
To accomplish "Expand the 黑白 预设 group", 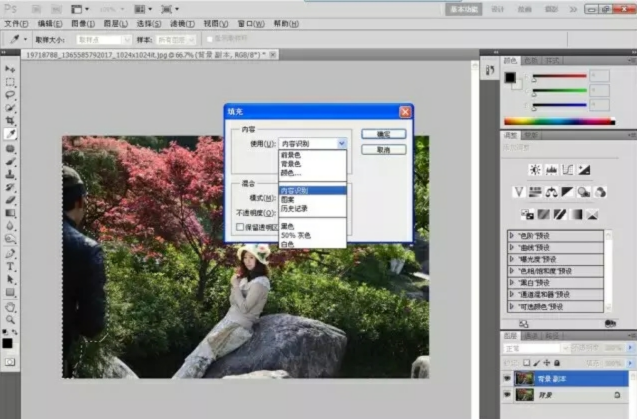I will pos(511,282).
